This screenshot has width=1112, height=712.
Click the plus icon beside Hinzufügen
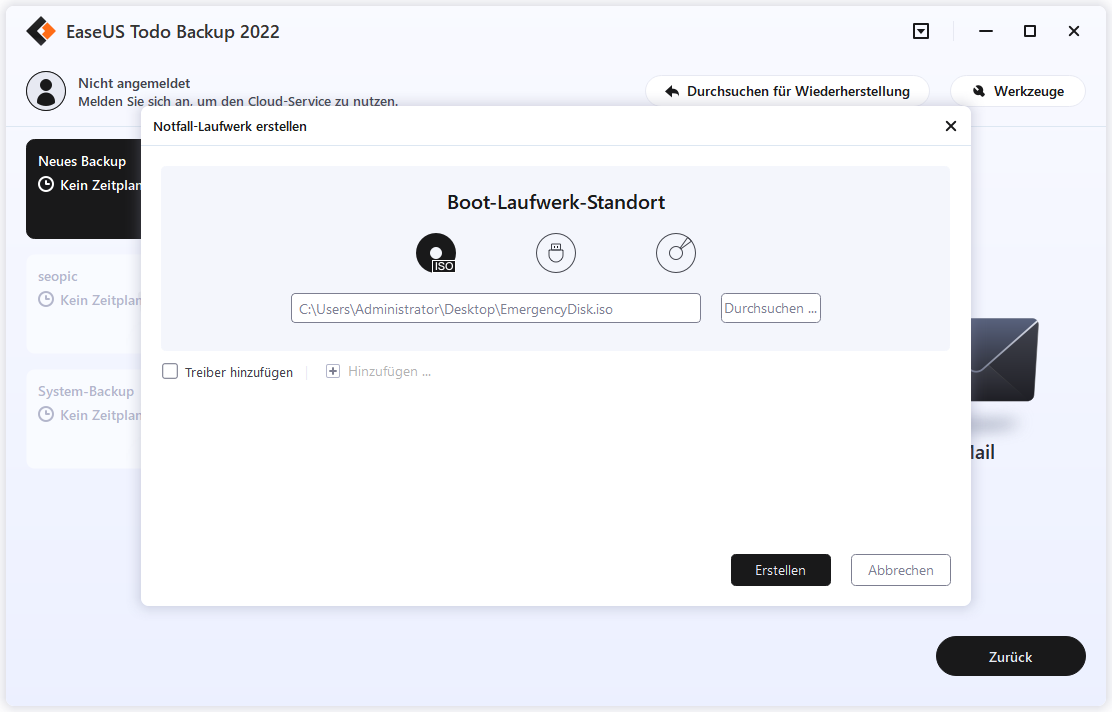point(333,372)
